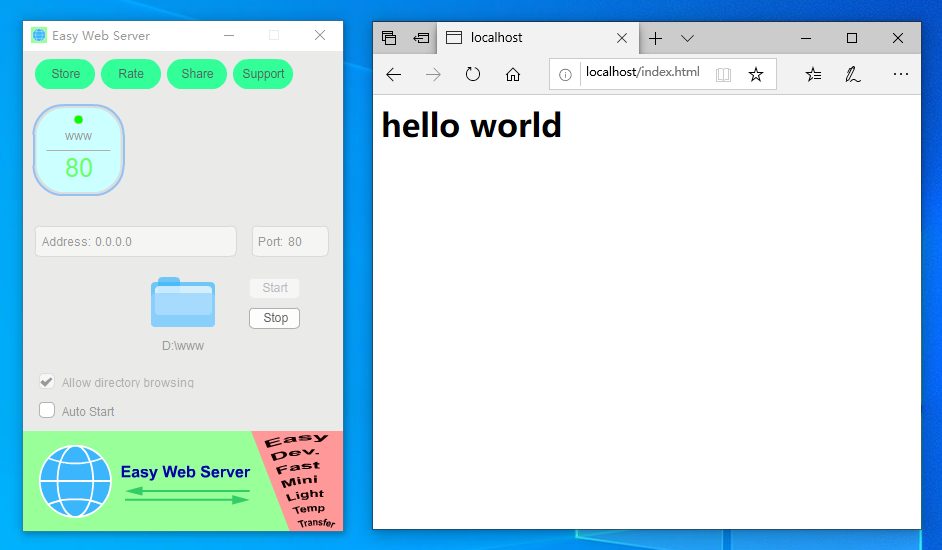Open the Edge Settings and more menu
The image size is (942, 550).
tap(901, 75)
